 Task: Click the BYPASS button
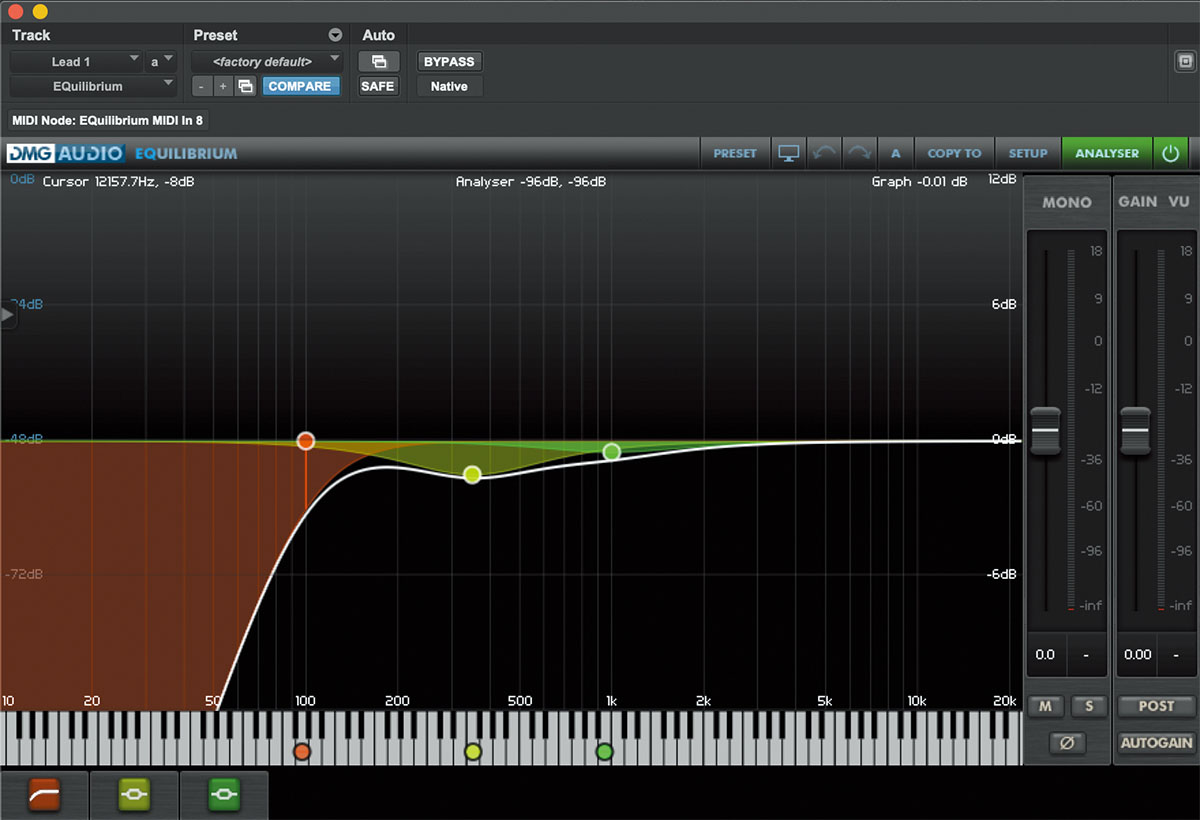click(x=449, y=62)
